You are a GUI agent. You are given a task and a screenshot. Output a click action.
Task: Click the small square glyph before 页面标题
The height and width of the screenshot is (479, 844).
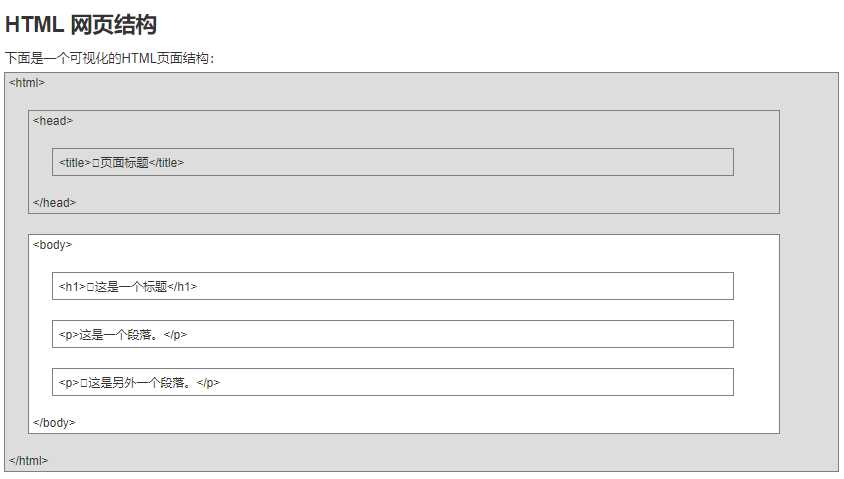[x=96, y=162]
